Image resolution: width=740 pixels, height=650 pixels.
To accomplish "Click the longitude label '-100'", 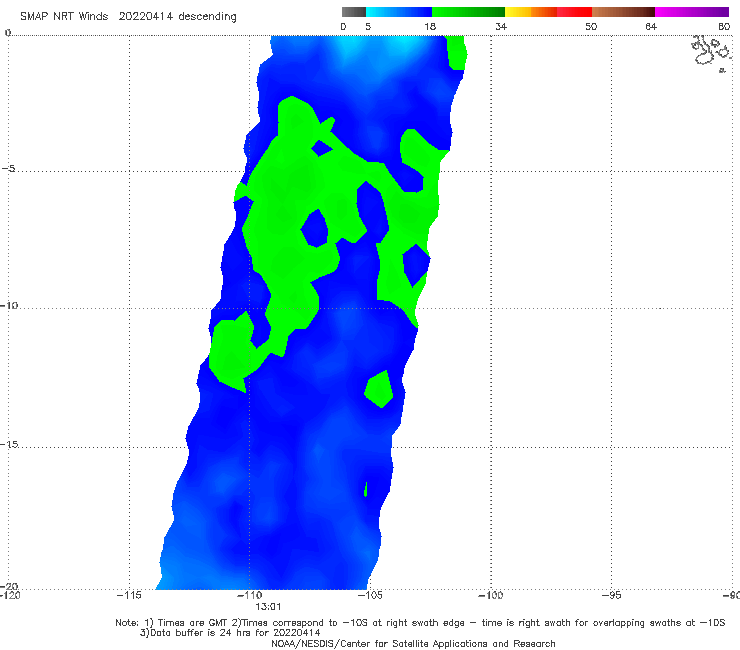I will pyautogui.click(x=491, y=595).
